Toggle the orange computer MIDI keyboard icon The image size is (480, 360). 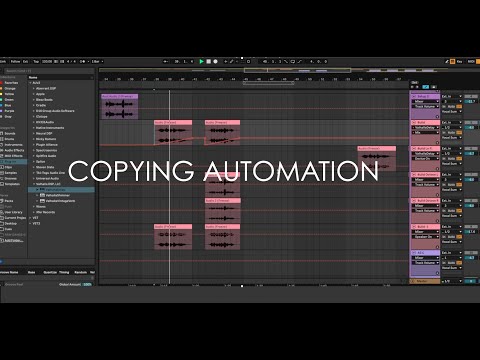coord(453,61)
